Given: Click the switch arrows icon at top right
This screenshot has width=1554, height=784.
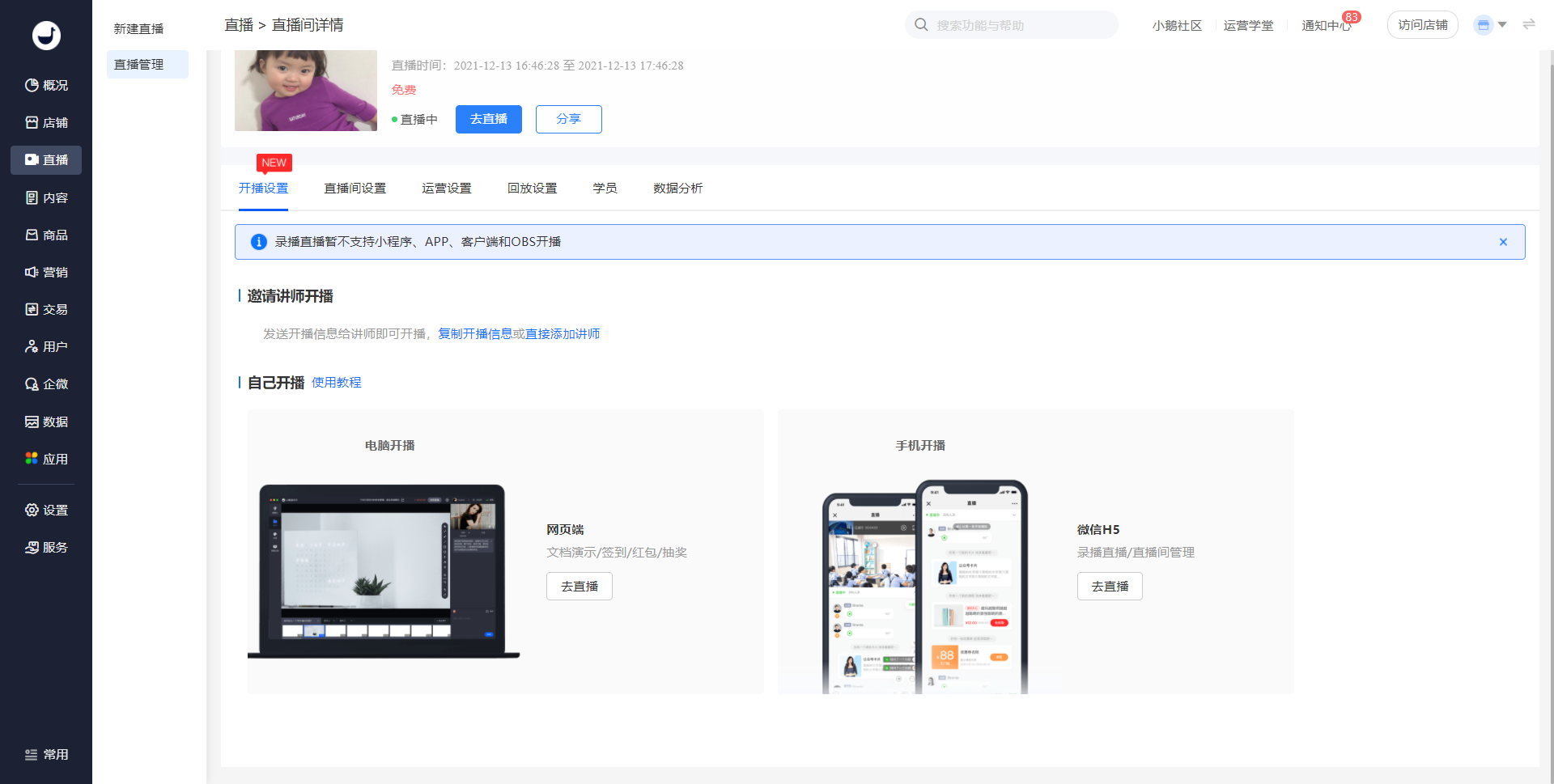Looking at the screenshot, I should click(x=1528, y=24).
